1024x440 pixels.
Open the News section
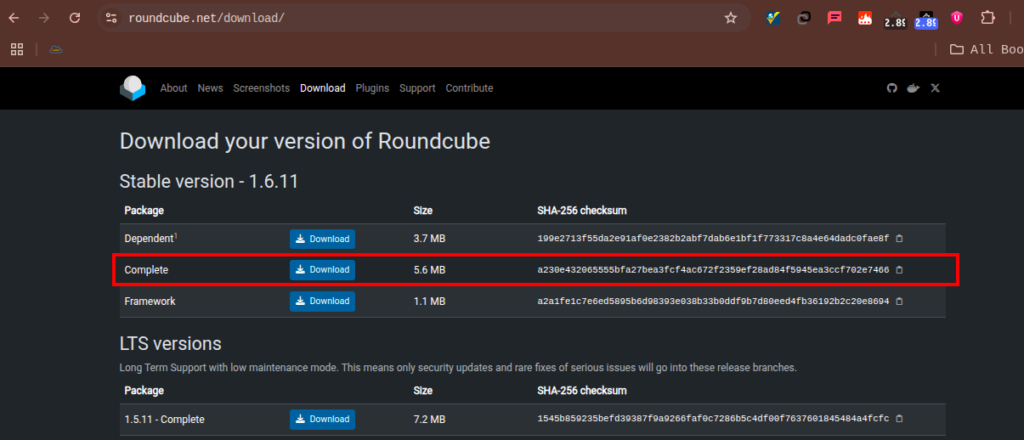click(x=210, y=88)
